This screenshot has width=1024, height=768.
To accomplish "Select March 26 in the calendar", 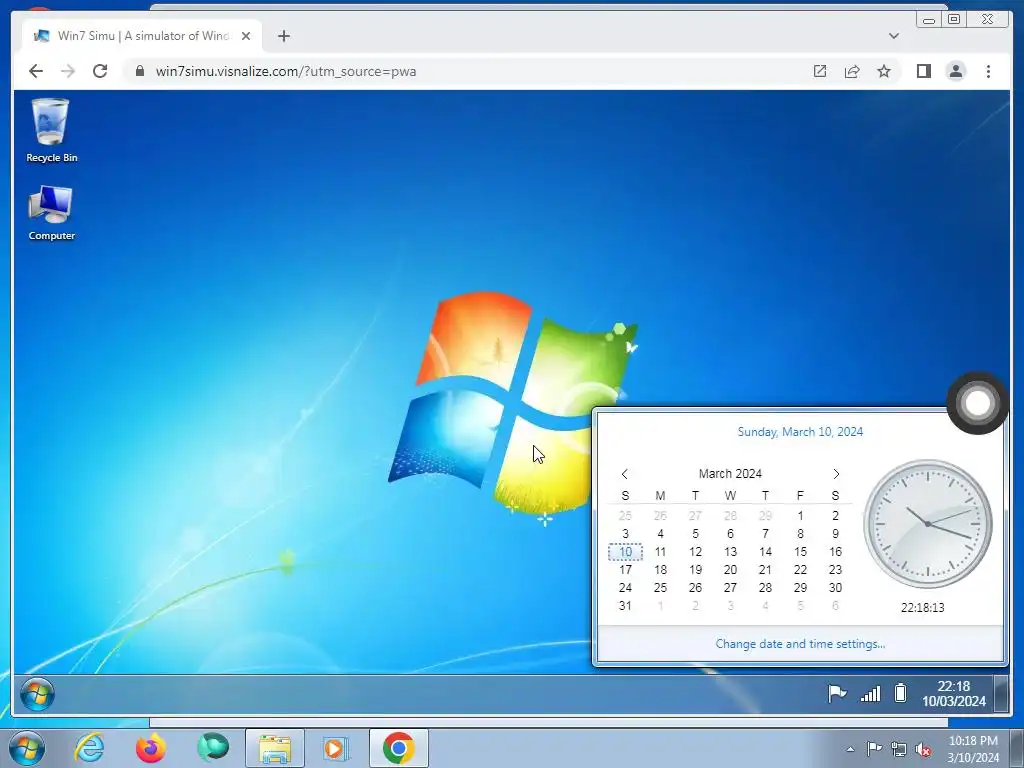I will pyautogui.click(x=696, y=588).
